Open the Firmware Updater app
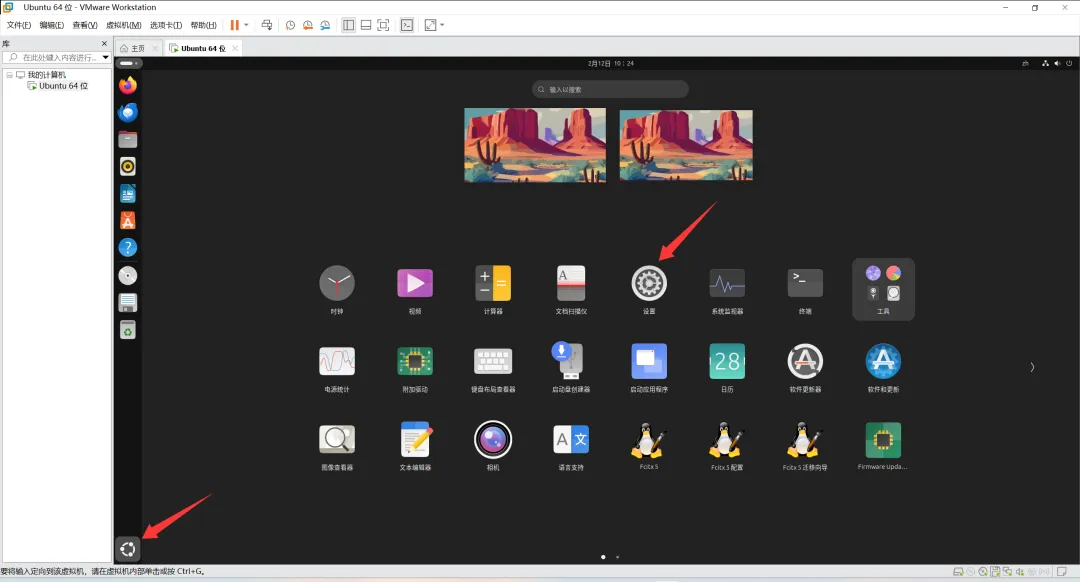This screenshot has width=1080, height=582. tap(883, 440)
